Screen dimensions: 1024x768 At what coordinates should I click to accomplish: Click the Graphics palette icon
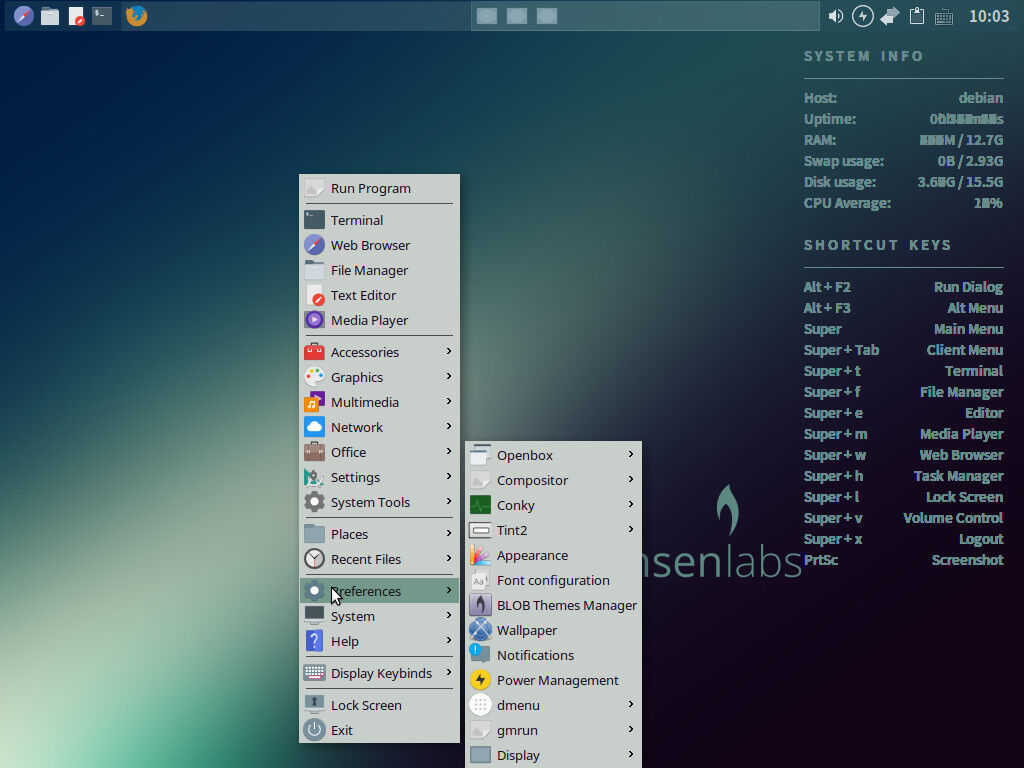(x=314, y=377)
